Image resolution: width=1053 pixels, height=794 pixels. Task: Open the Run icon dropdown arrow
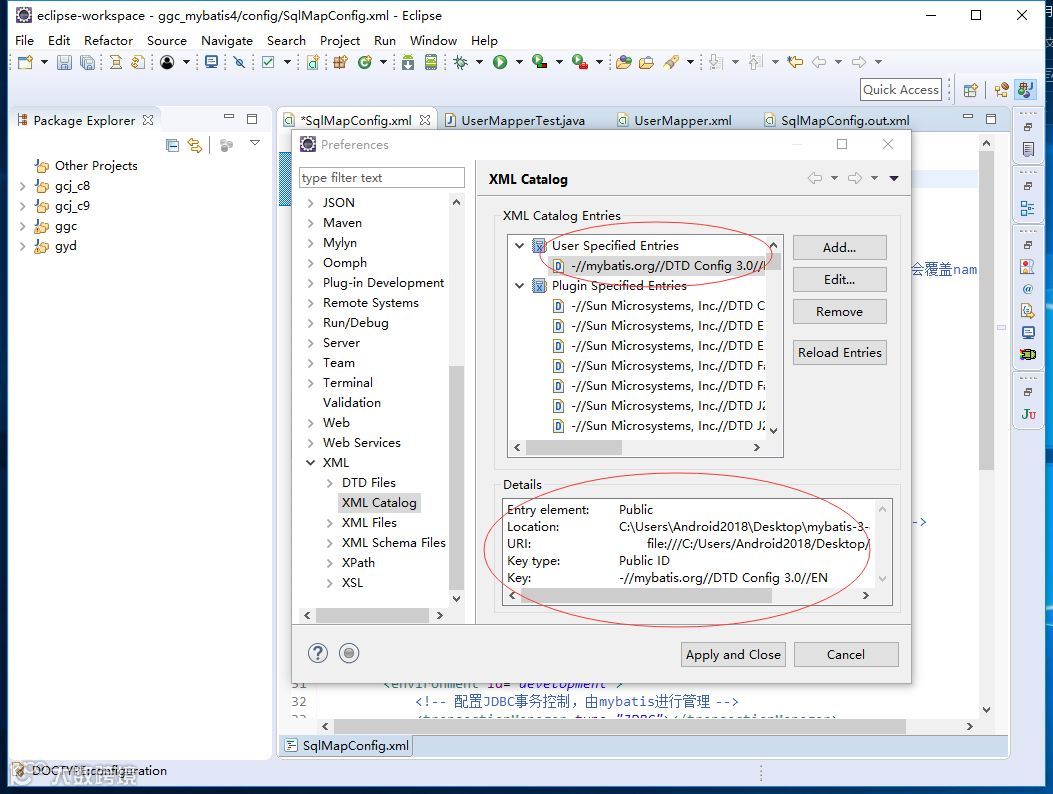click(x=519, y=62)
